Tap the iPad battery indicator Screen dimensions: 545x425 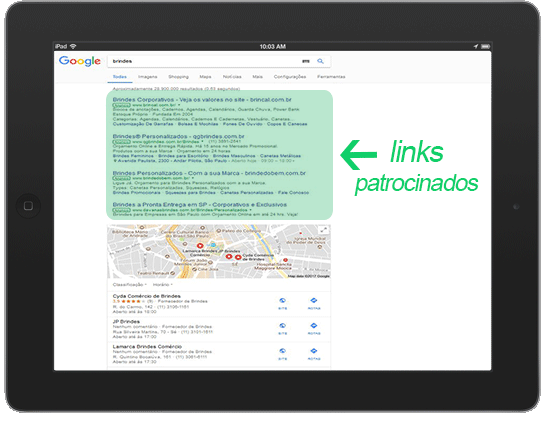pyautogui.click(x=486, y=46)
